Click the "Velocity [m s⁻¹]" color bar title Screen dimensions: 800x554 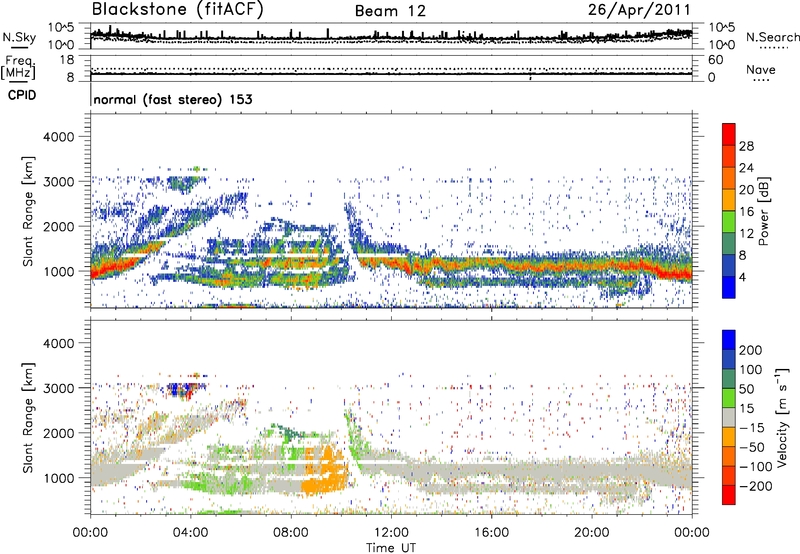point(782,417)
